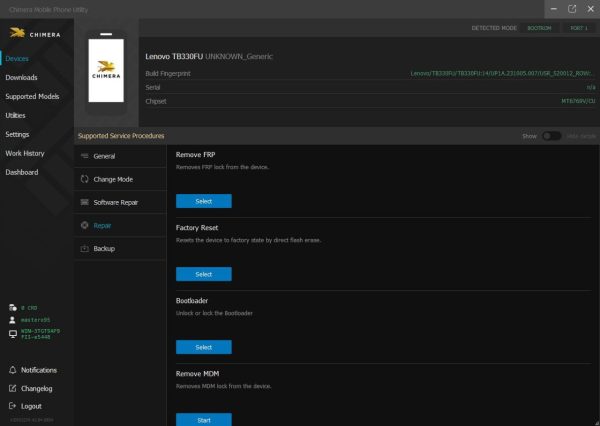Open the Downloads page
Image resolution: width=600 pixels, height=426 pixels.
pos(21,77)
